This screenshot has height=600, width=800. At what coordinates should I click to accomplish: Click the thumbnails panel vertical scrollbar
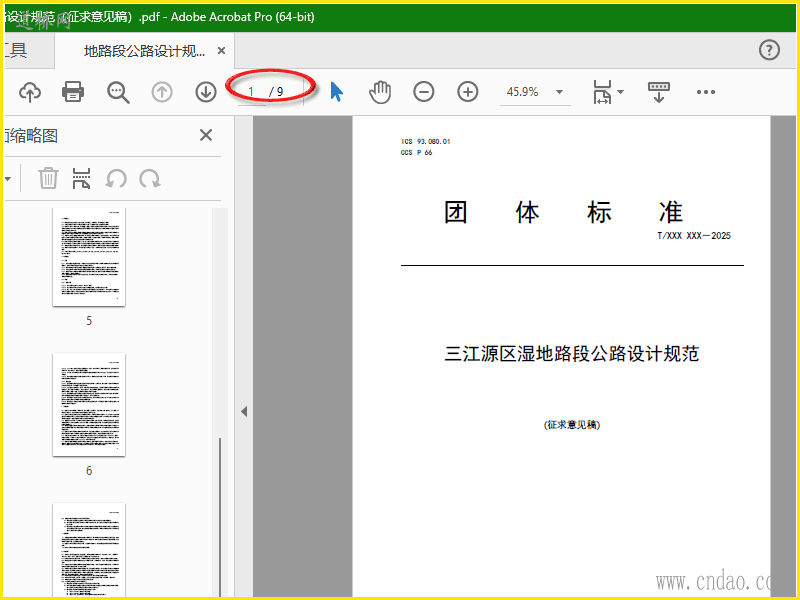tap(220, 516)
